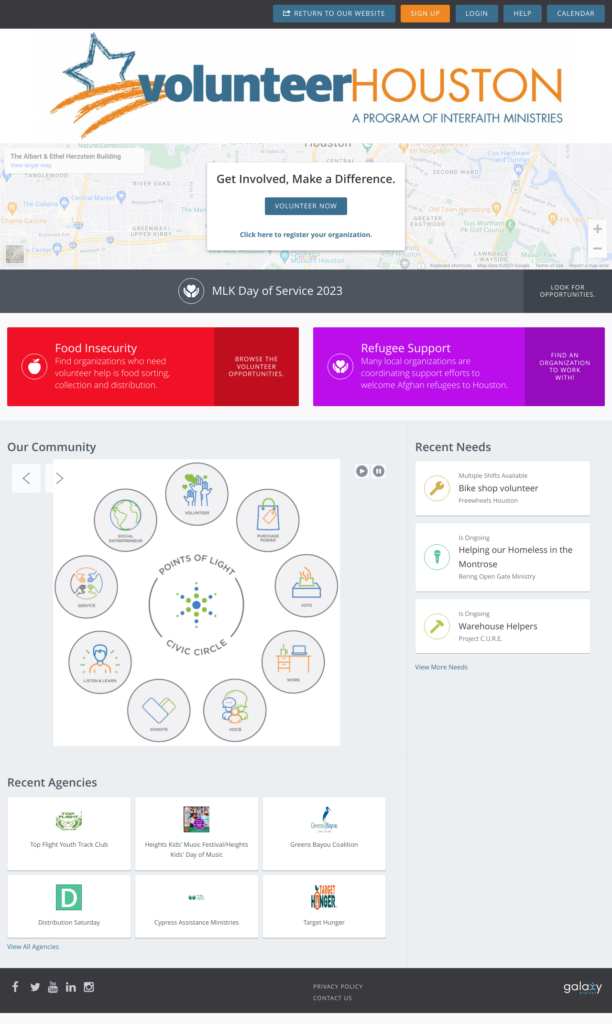Open the Contact Us footer link
612x1024 pixels.
point(332,998)
